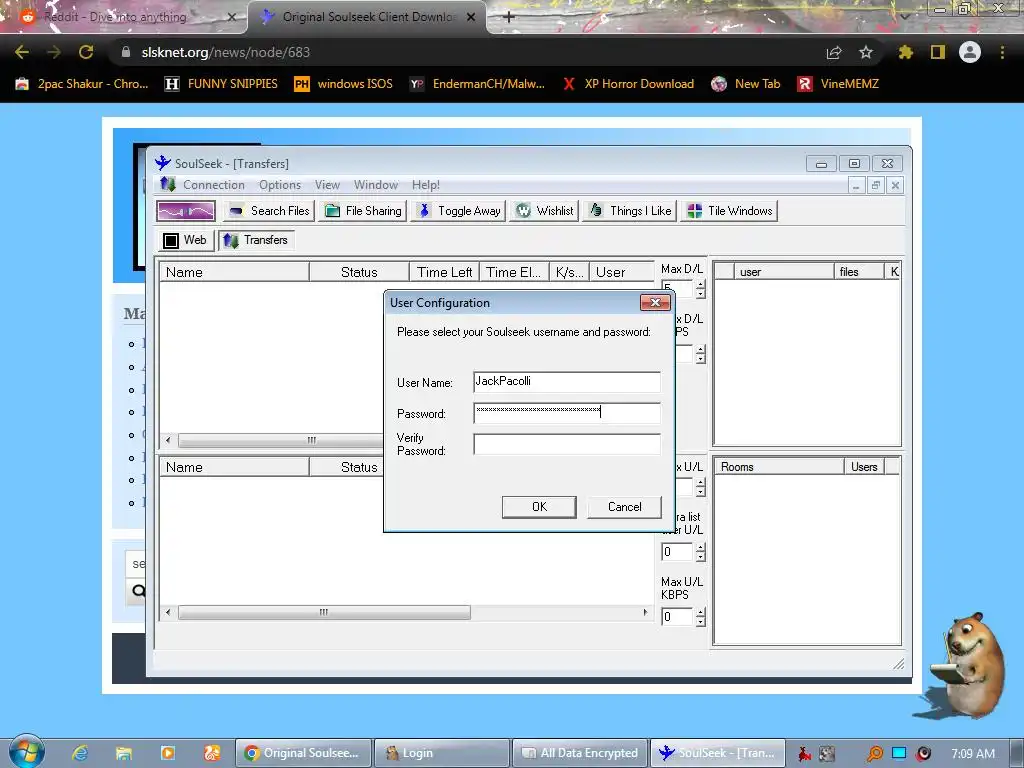Click Tile Windows toolbar button

coord(729,211)
